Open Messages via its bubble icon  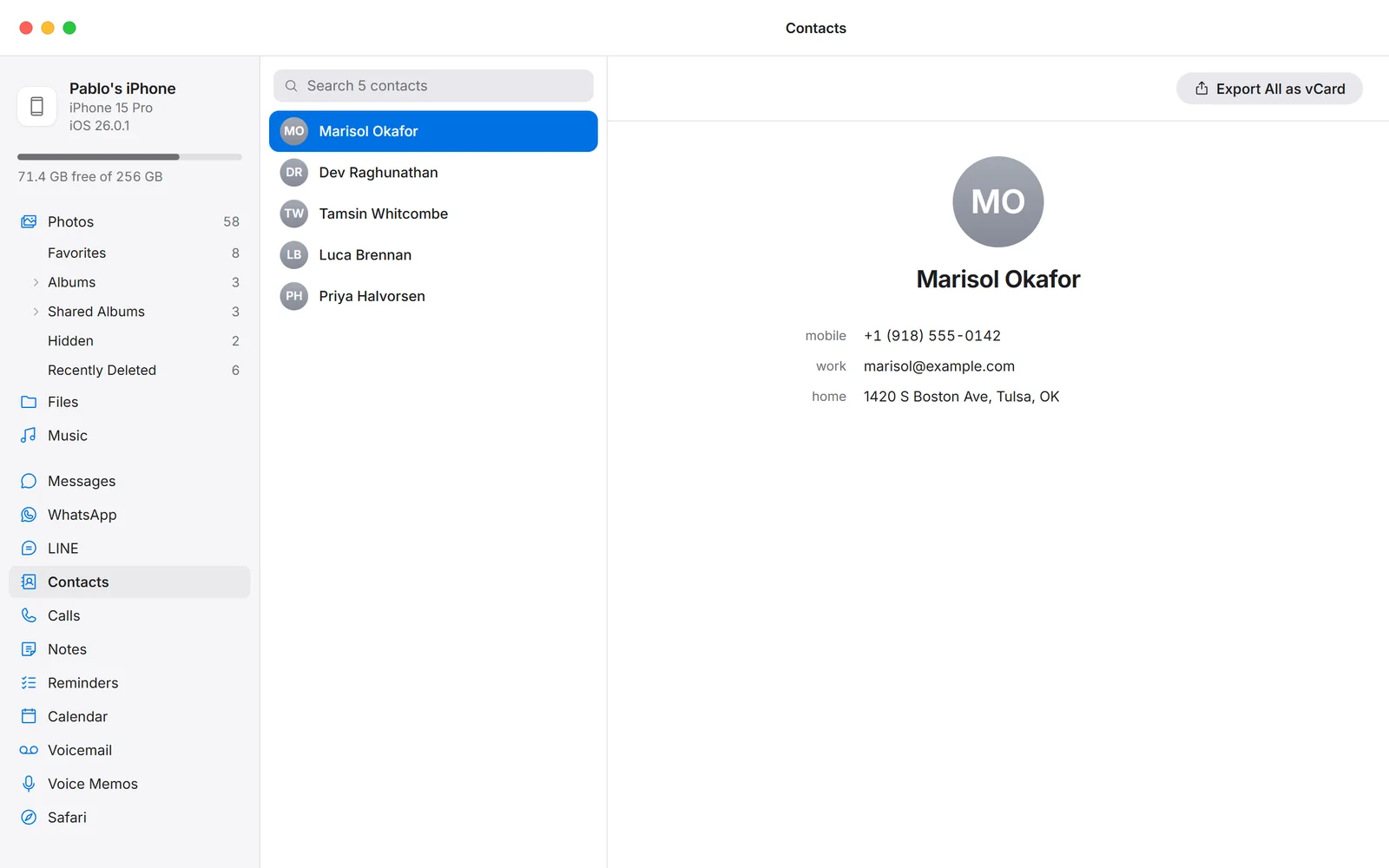coord(29,481)
